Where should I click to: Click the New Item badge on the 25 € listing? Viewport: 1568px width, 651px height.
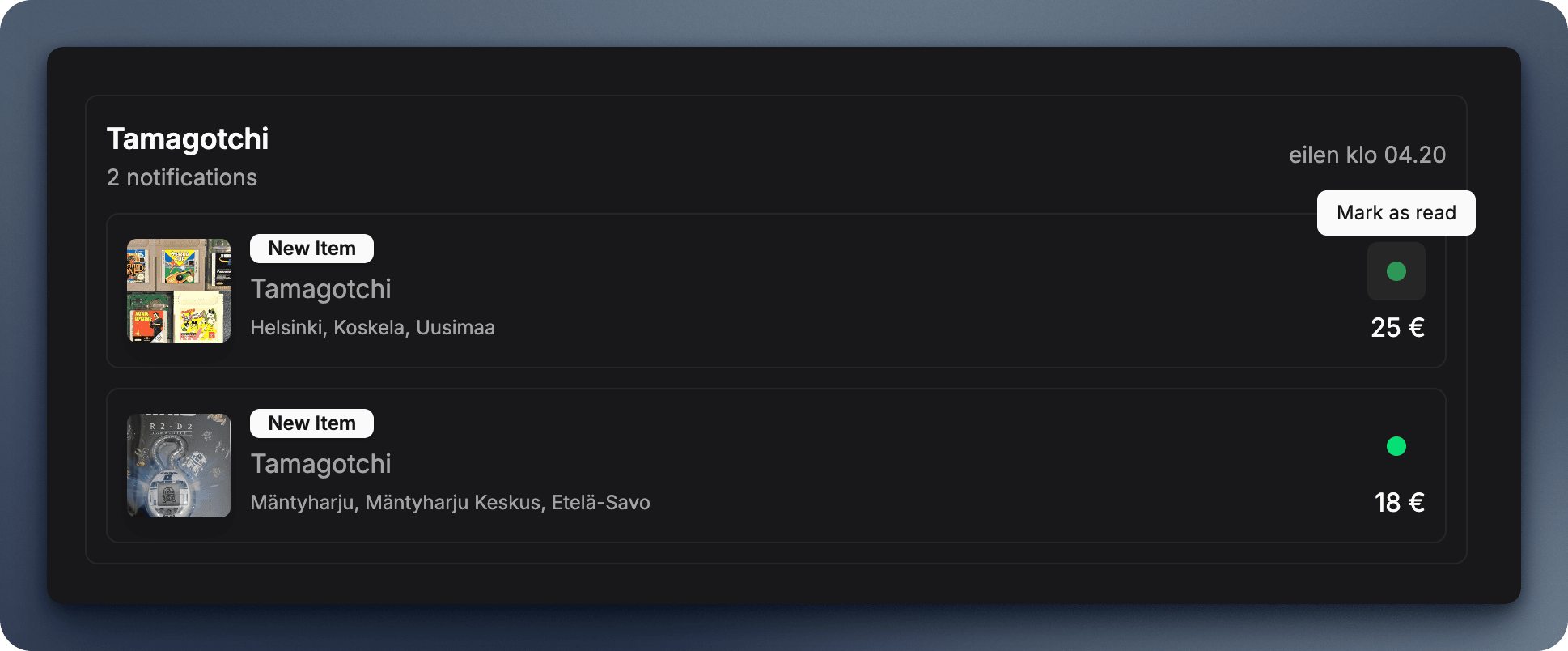(x=311, y=249)
